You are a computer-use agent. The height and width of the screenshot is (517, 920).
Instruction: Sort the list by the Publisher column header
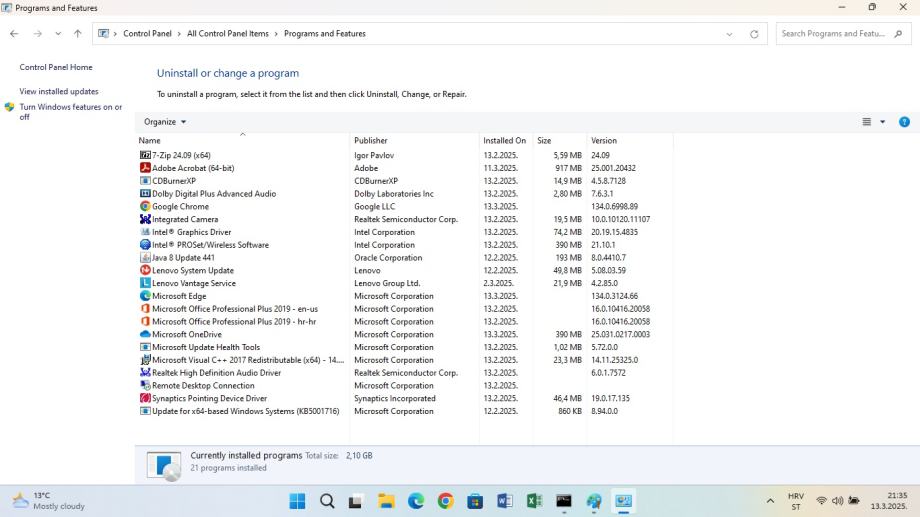(371, 141)
